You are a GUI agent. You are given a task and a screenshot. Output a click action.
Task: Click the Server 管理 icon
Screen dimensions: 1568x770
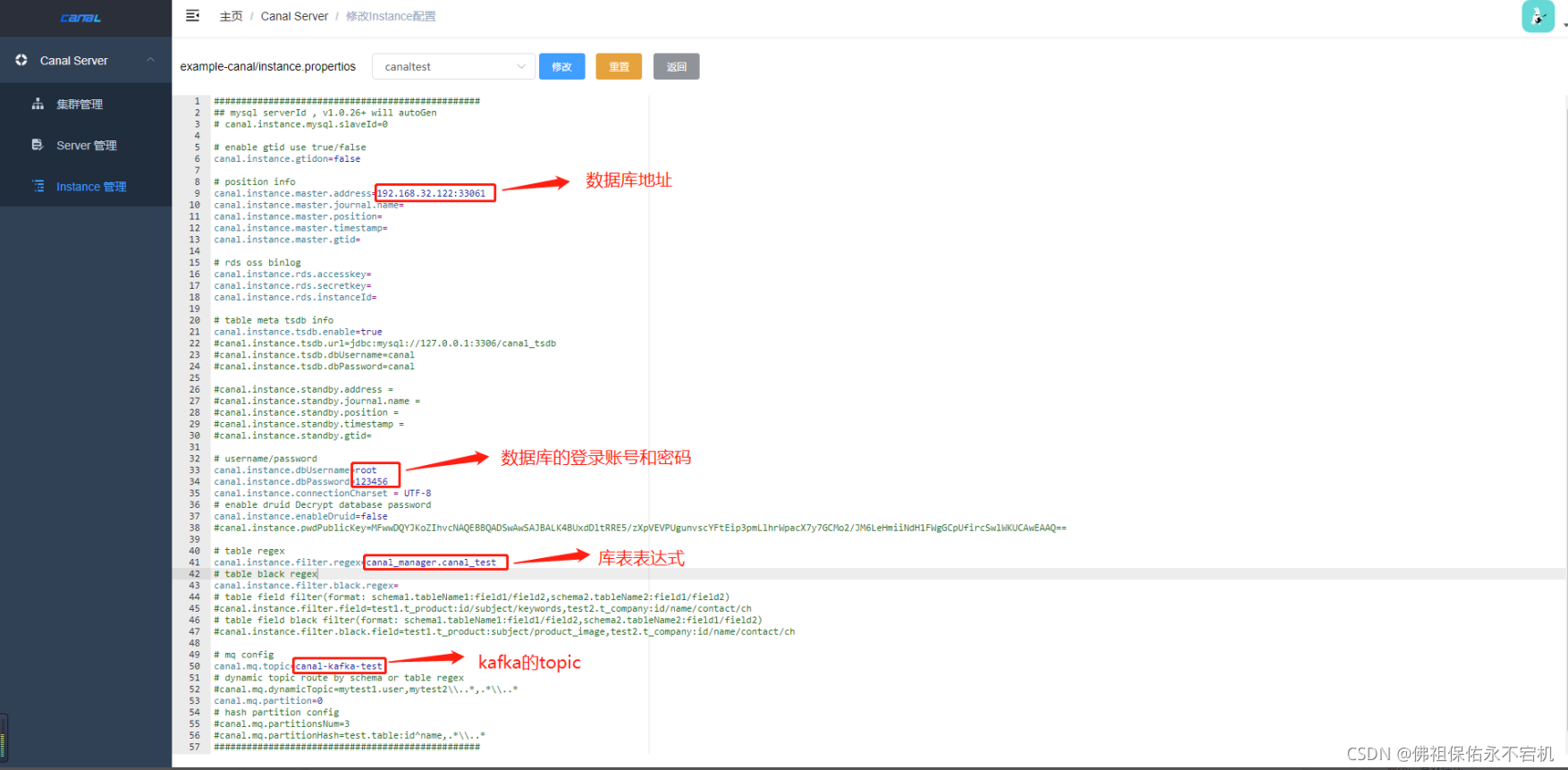pos(38,145)
